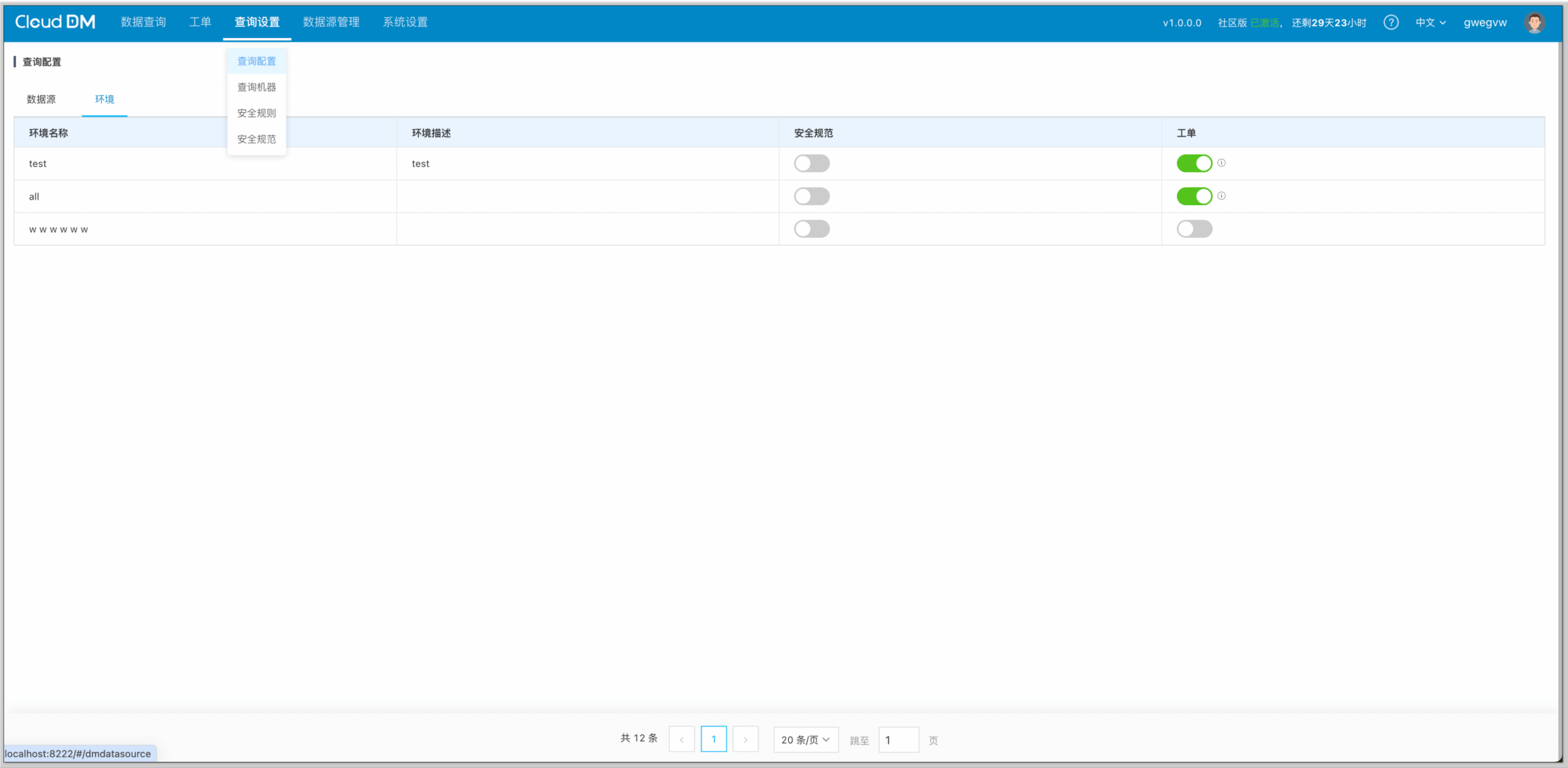Click info icon beside test work order toggle
The image size is (1568, 768).
[x=1221, y=163]
